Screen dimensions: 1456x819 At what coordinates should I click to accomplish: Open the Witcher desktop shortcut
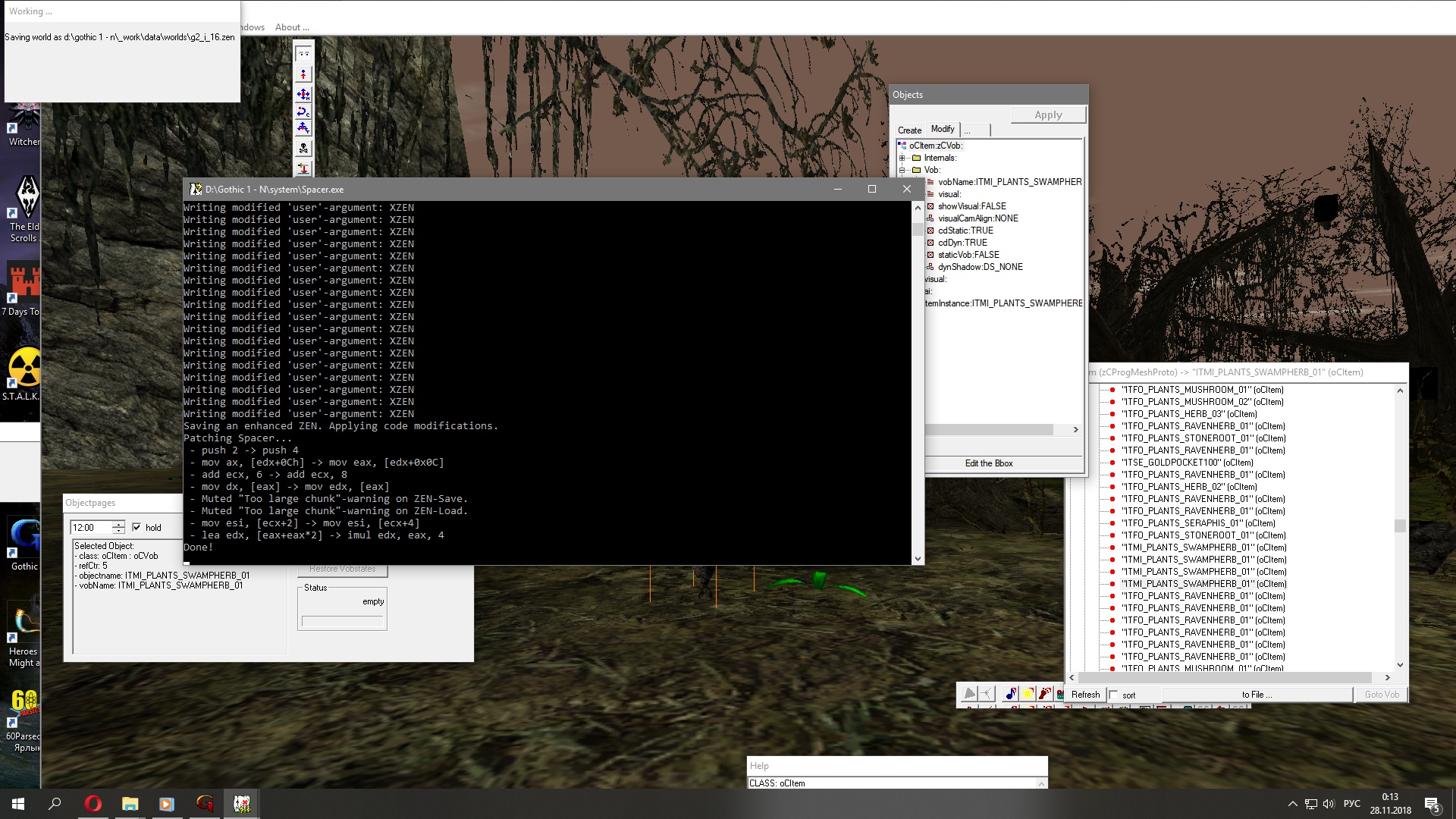click(24, 125)
